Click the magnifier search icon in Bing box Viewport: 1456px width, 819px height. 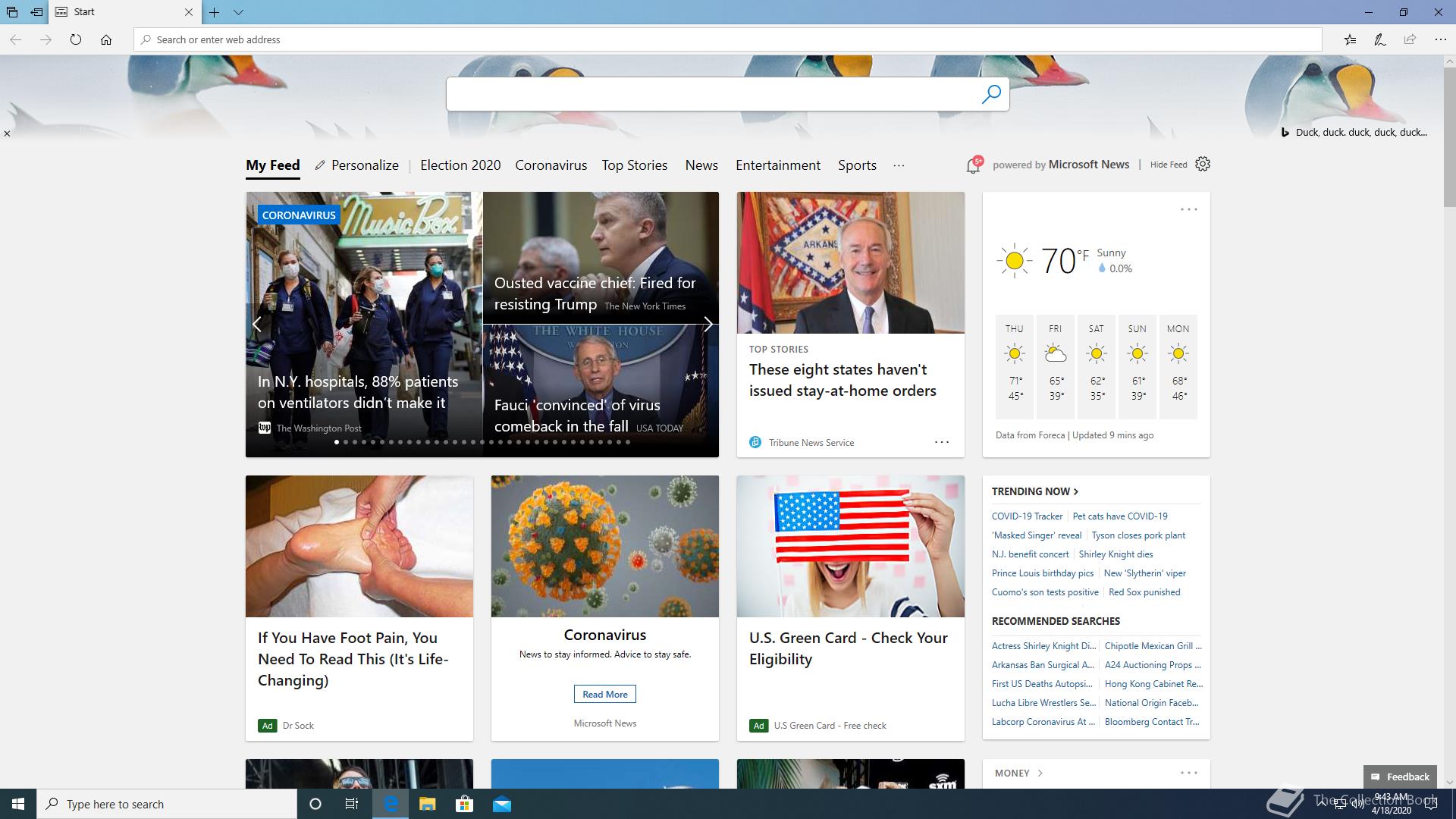tap(991, 94)
